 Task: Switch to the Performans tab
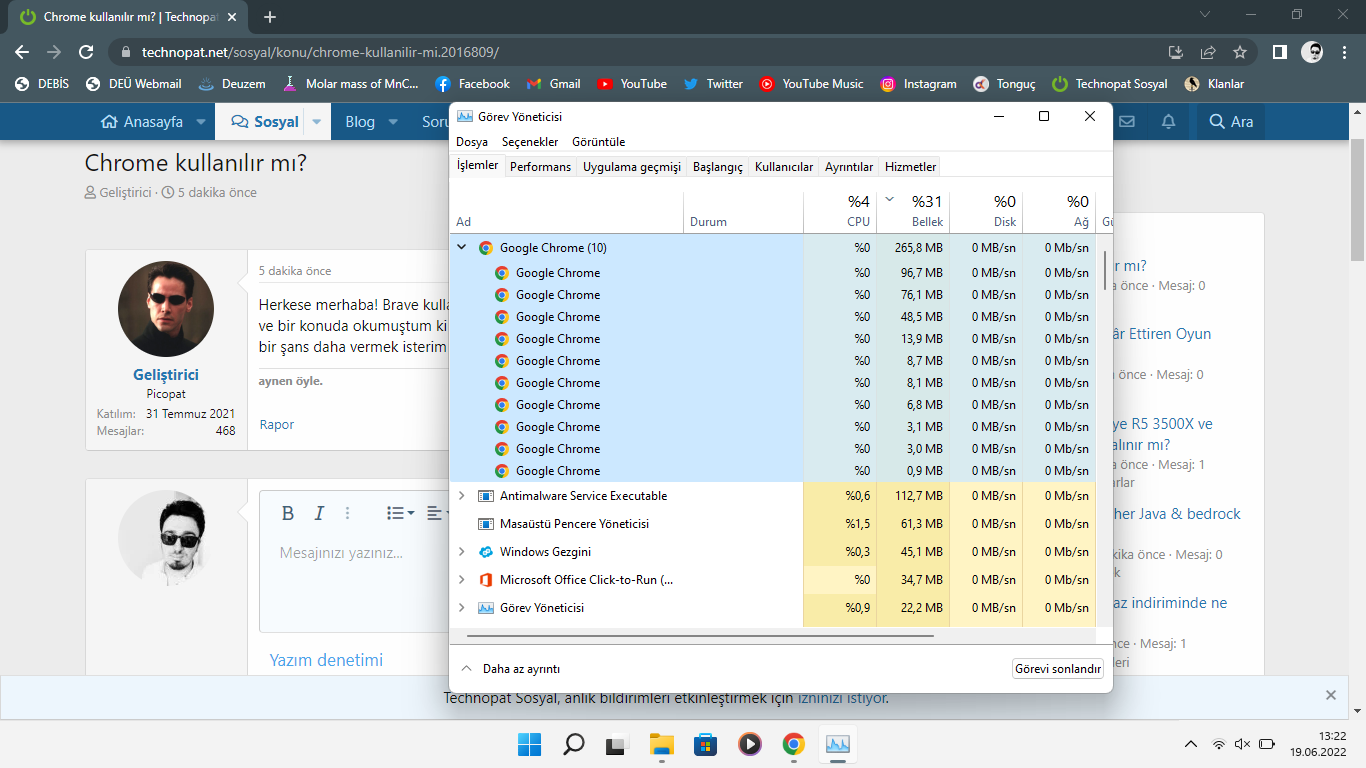coord(540,167)
